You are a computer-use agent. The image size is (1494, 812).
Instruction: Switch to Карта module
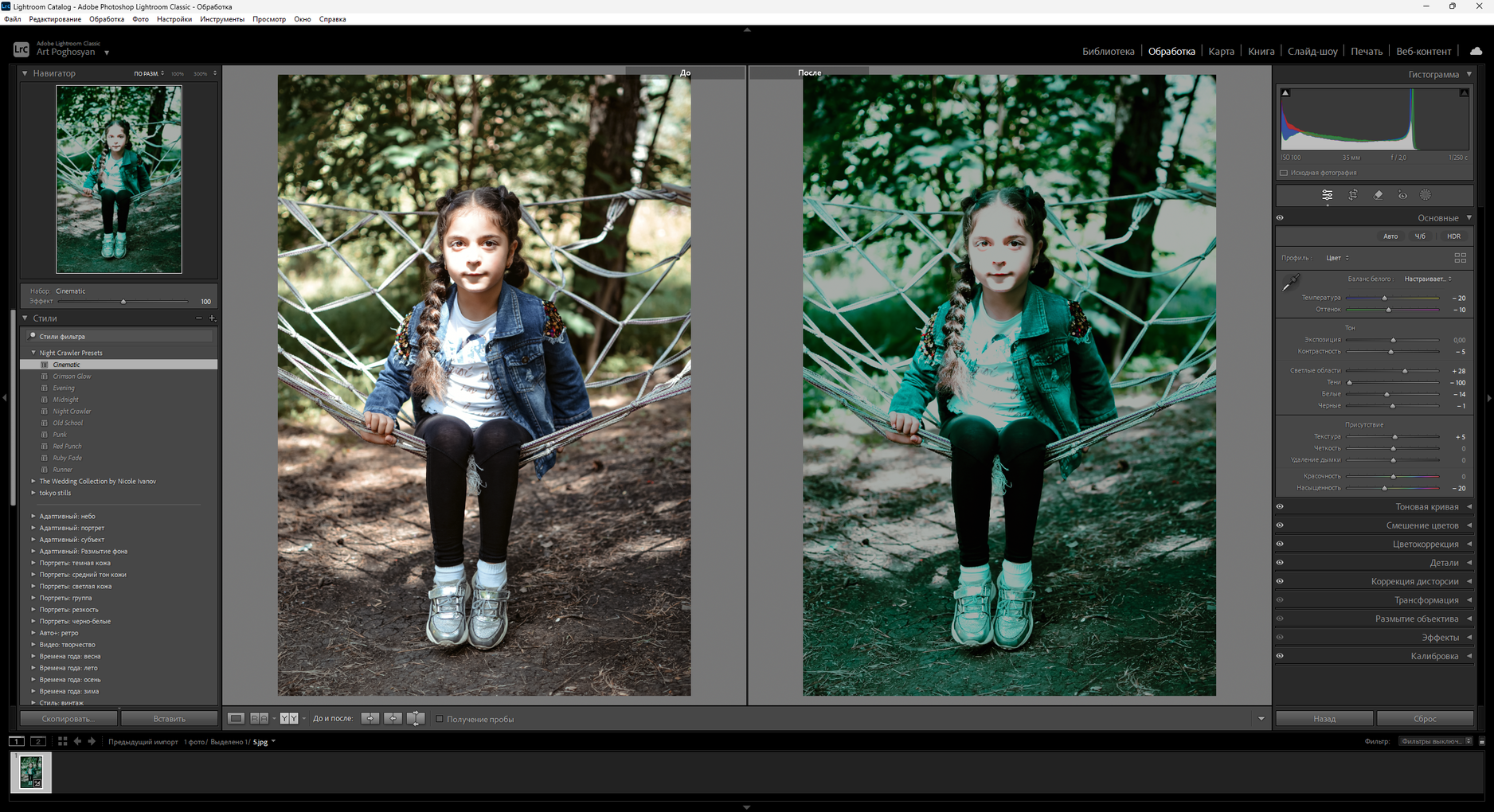[1221, 52]
